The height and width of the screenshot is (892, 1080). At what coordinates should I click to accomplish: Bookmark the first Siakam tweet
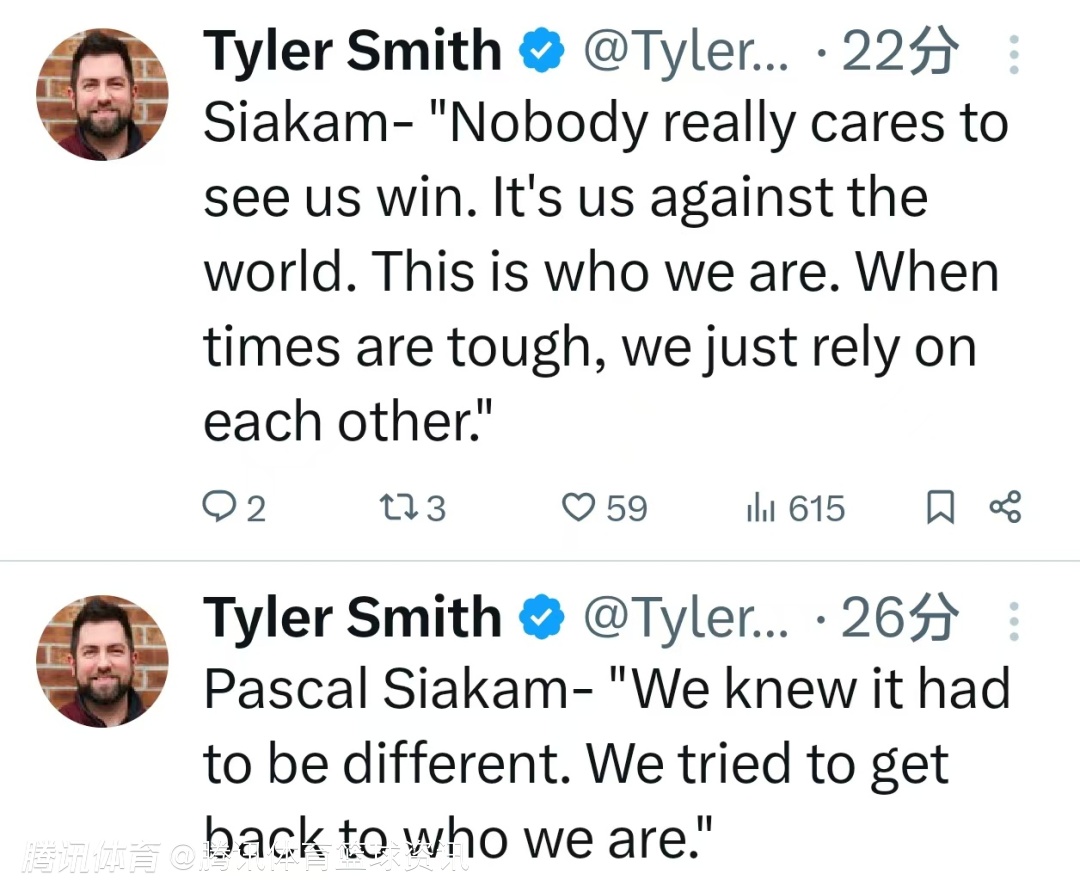coord(940,508)
